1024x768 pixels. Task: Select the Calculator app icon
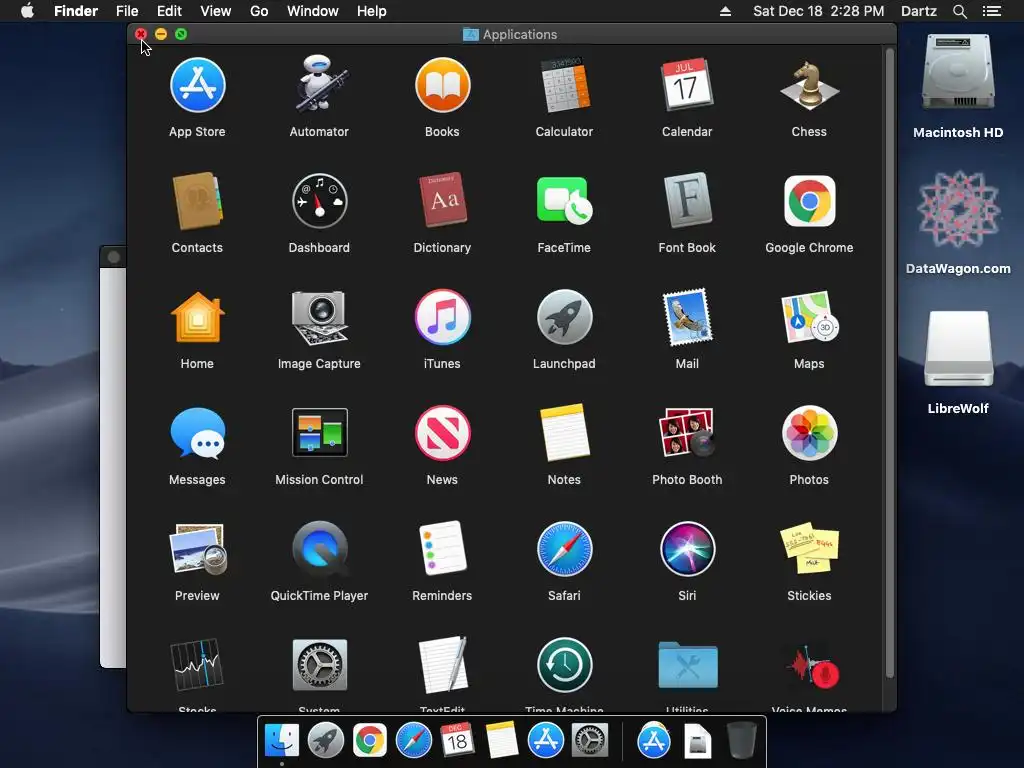click(x=564, y=86)
